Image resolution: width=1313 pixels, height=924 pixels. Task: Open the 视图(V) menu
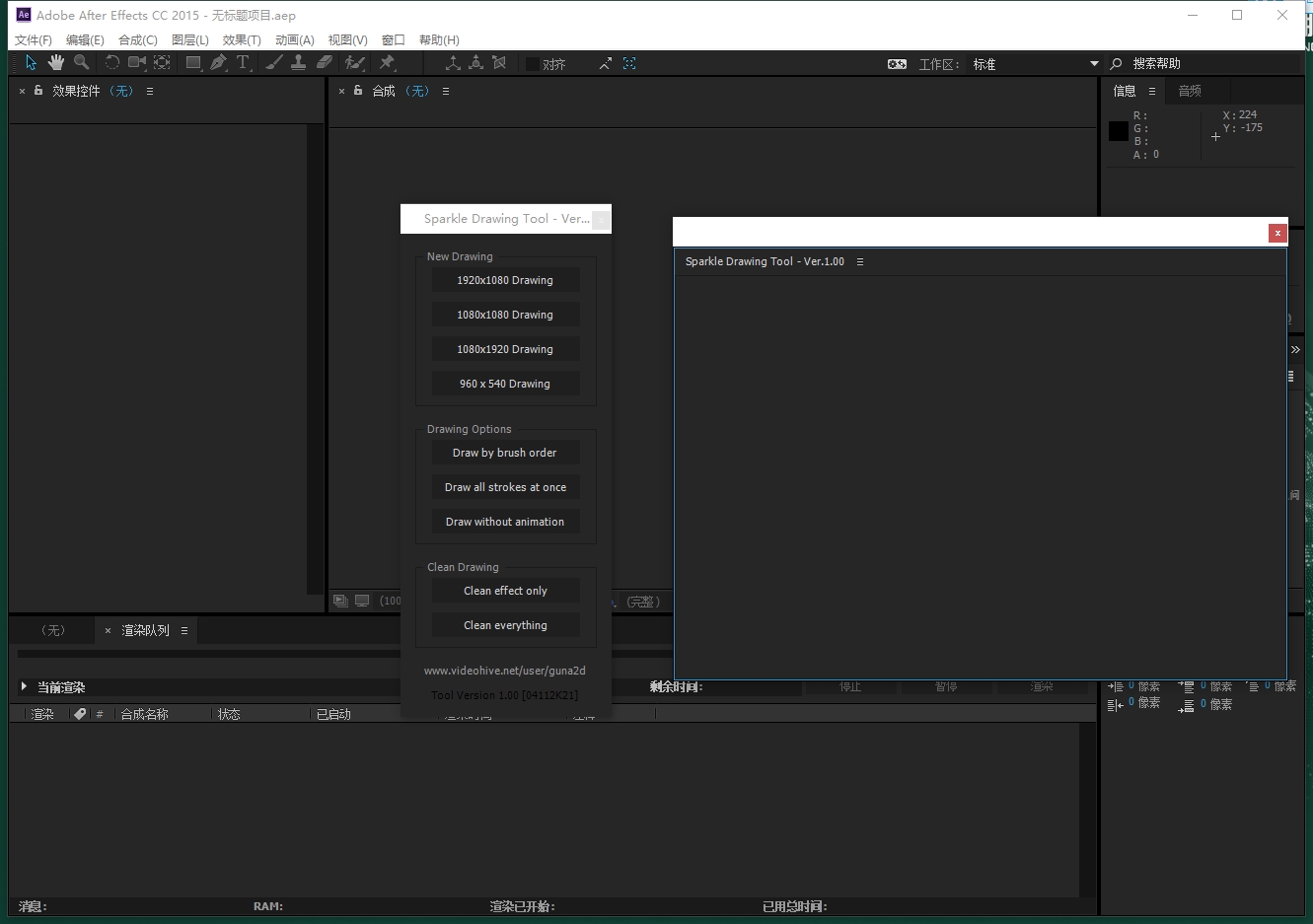[x=348, y=40]
